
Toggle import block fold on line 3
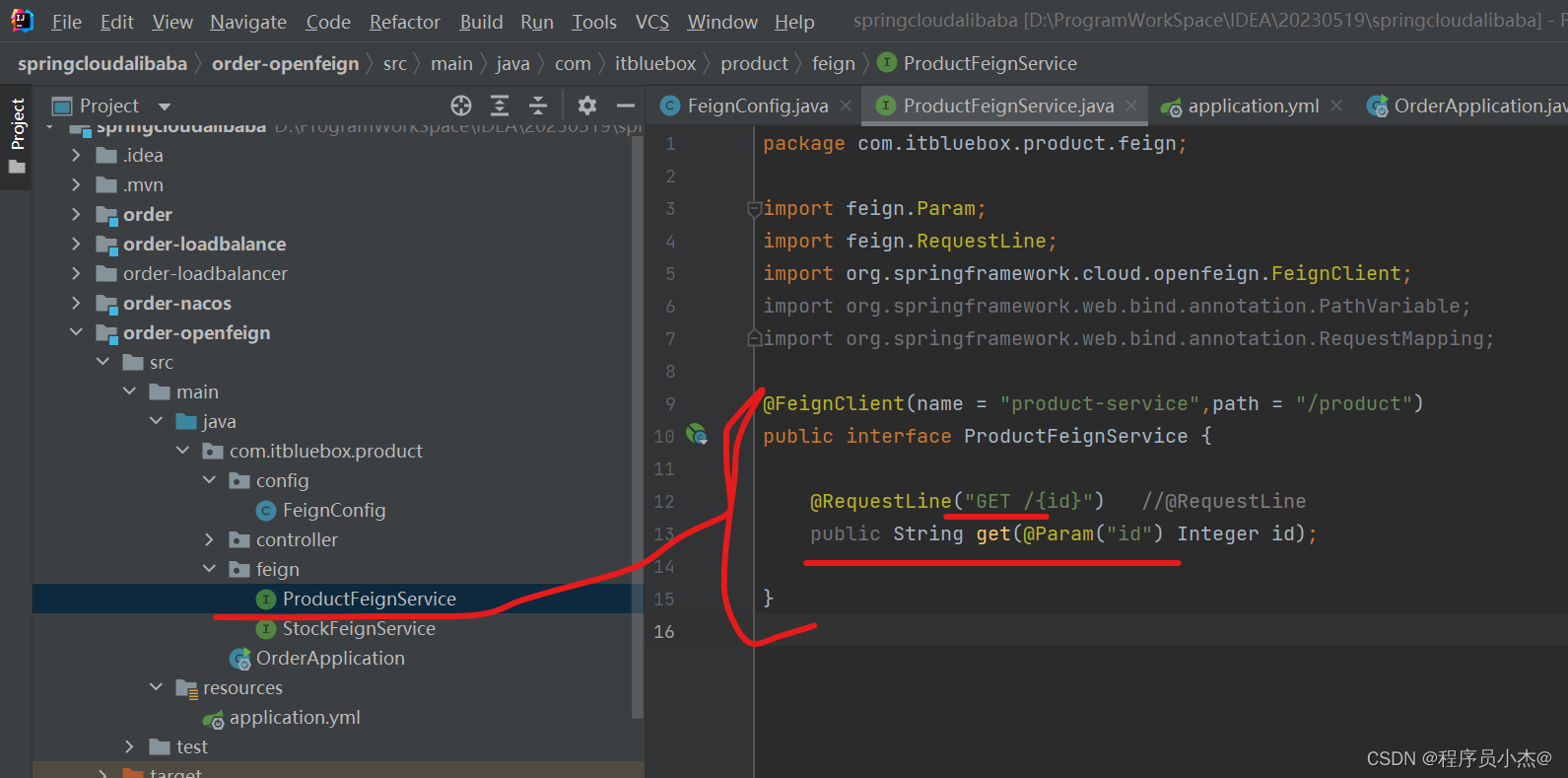[754, 208]
